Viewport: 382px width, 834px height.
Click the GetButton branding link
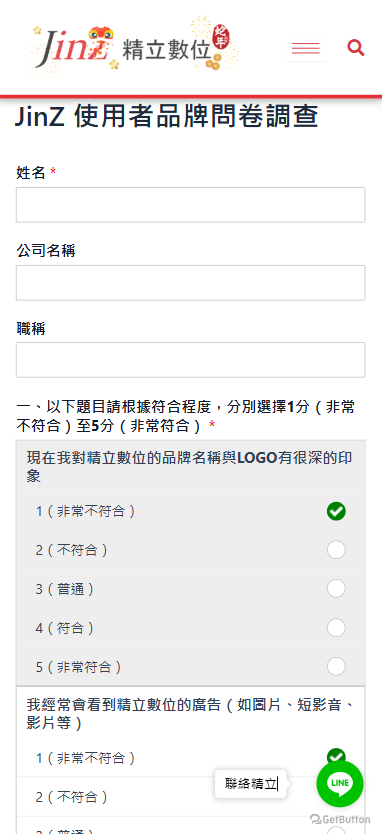(340, 819)
